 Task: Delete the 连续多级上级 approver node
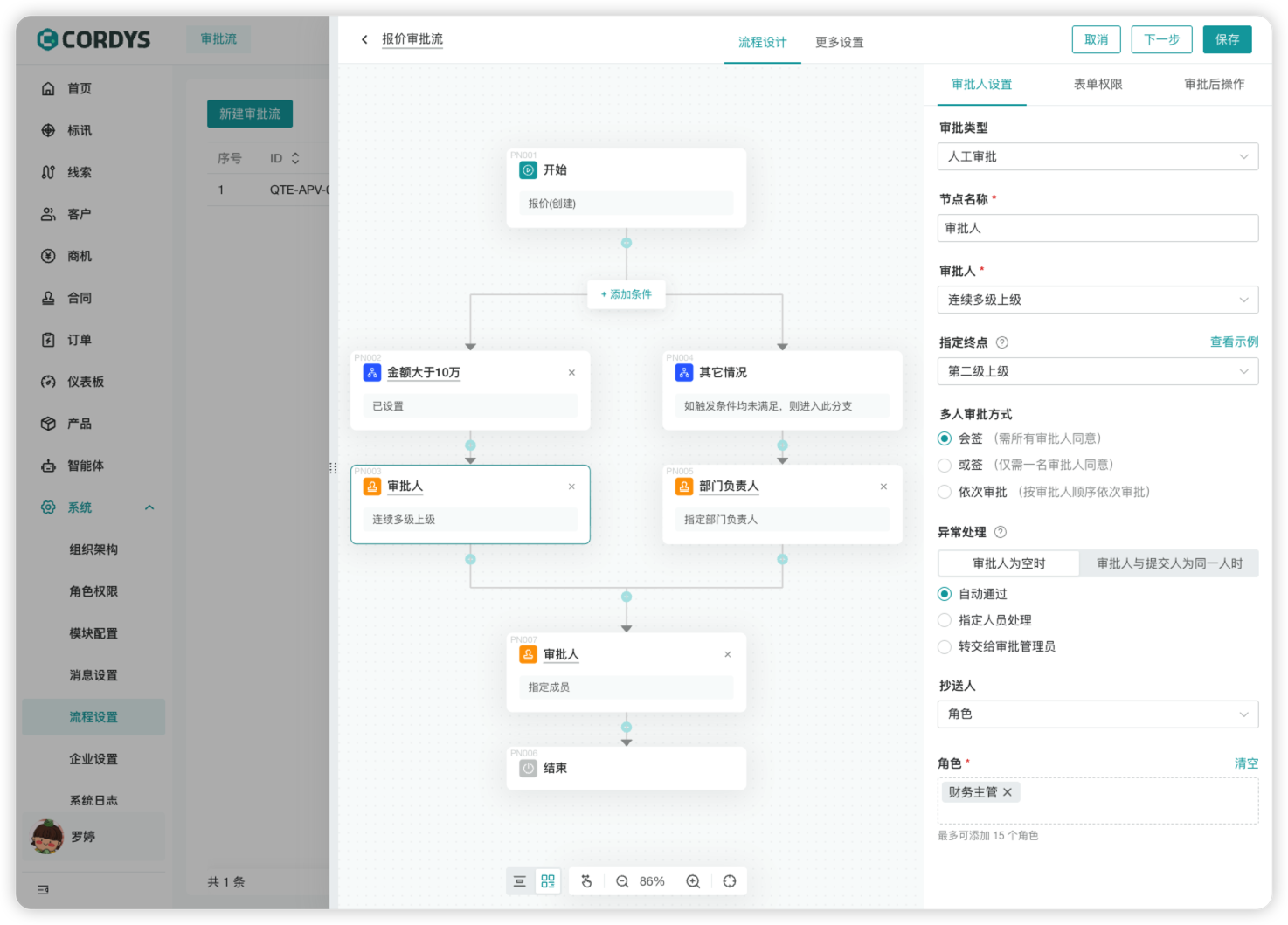click(x=571, y=487)
